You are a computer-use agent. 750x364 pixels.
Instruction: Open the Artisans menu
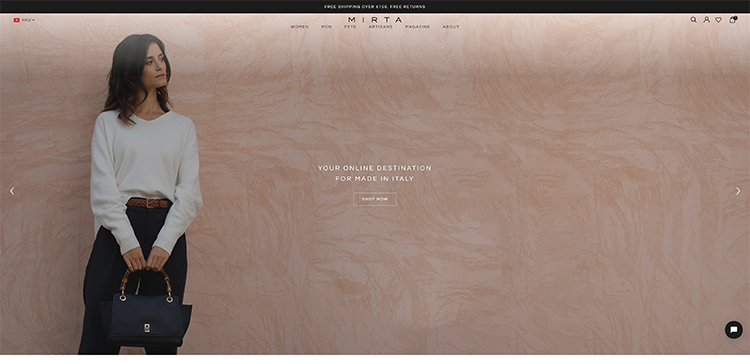click(380, 27)
